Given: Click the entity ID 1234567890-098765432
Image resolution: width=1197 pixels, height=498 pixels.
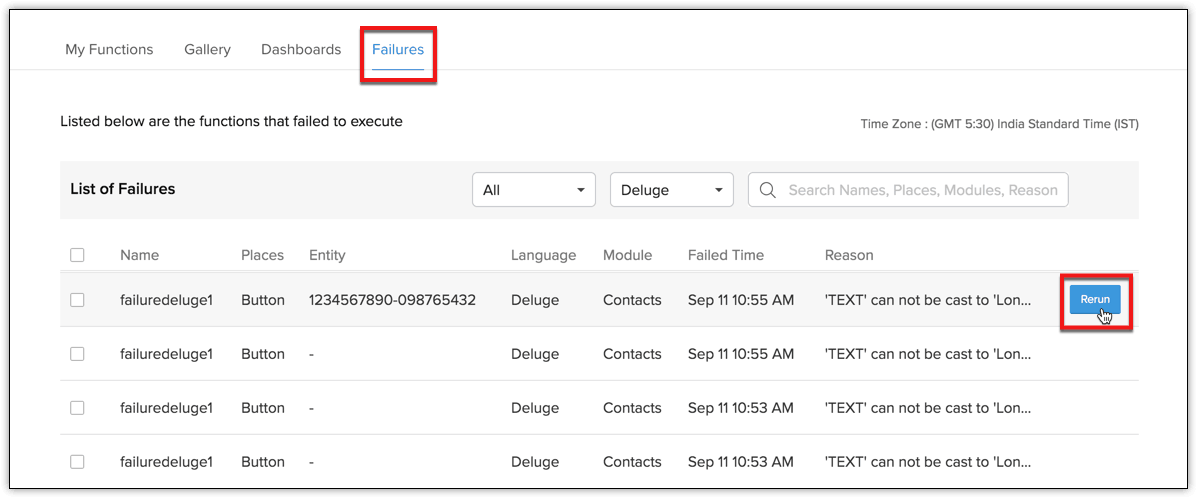Looking at the screenshot, I should coord(392,300).
